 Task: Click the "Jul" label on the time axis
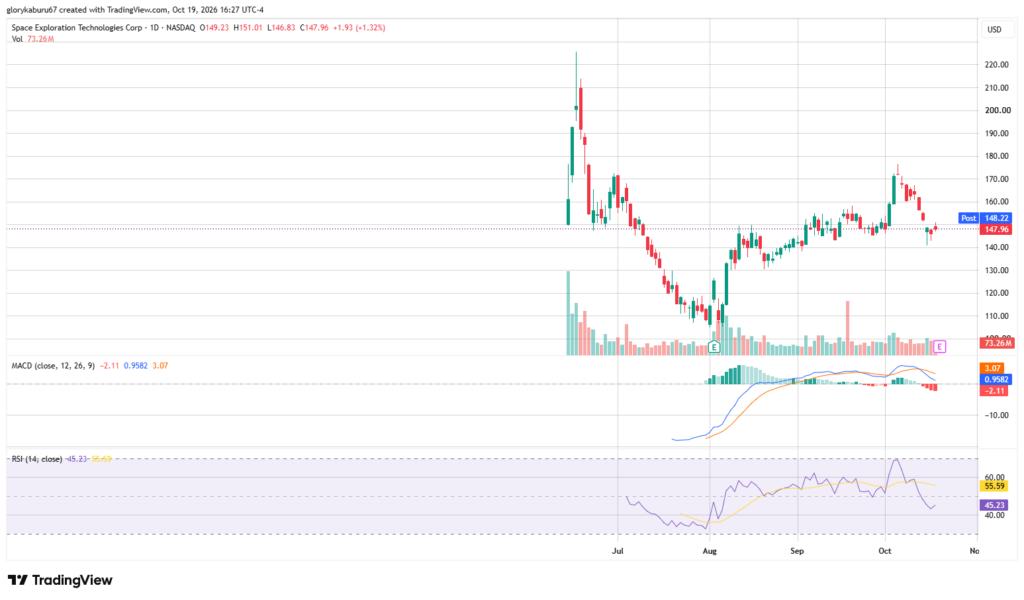tap(617, 551)
